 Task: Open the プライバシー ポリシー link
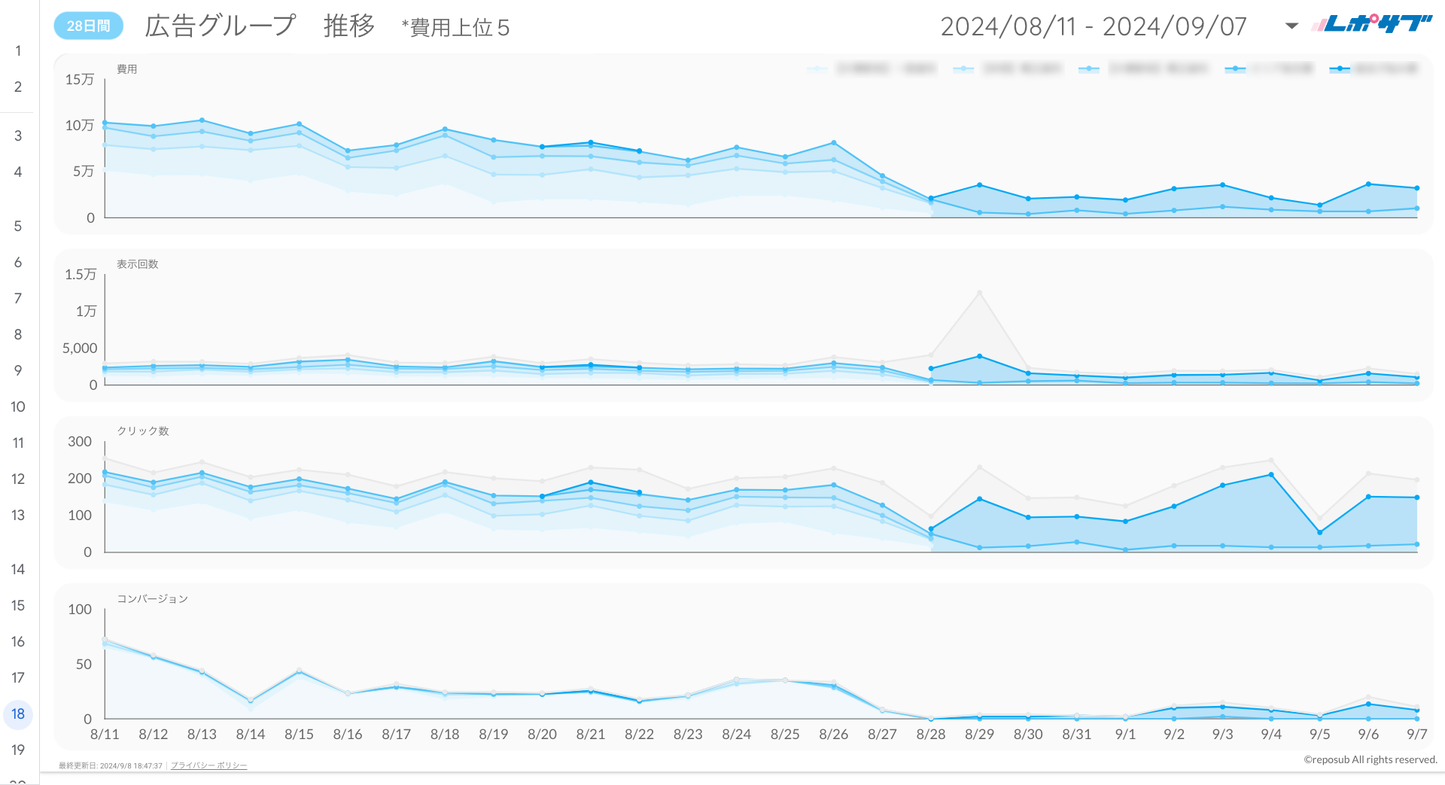tap(208, 765)
